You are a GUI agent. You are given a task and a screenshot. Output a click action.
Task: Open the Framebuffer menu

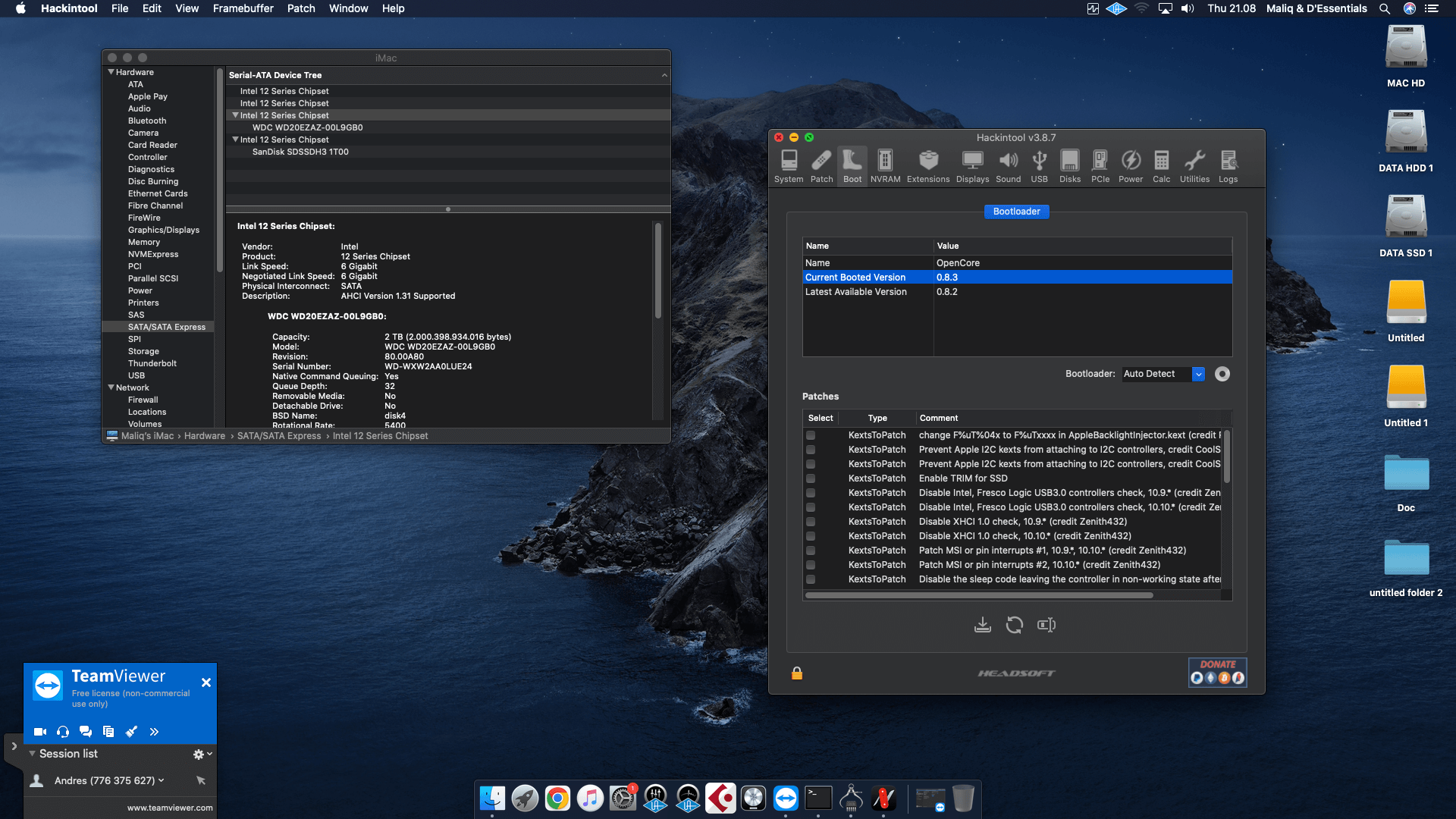pyautogui.click(x=242, y=8)
